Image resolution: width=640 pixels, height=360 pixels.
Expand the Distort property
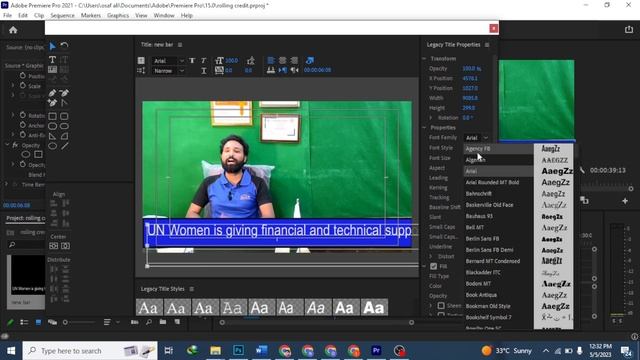pyautogui.click(x=431, y=257)
